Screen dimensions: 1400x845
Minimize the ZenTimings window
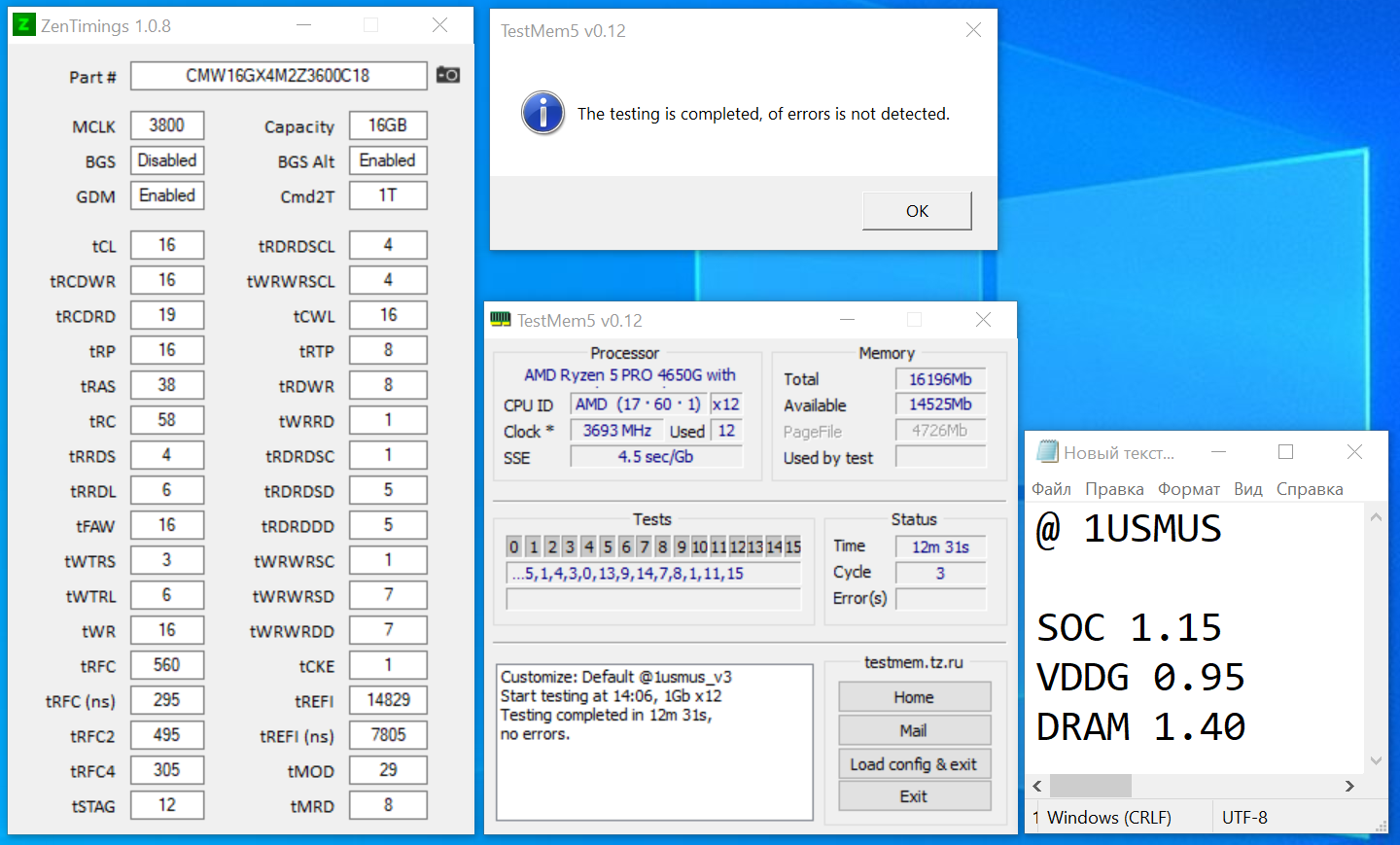coord(304,25)
